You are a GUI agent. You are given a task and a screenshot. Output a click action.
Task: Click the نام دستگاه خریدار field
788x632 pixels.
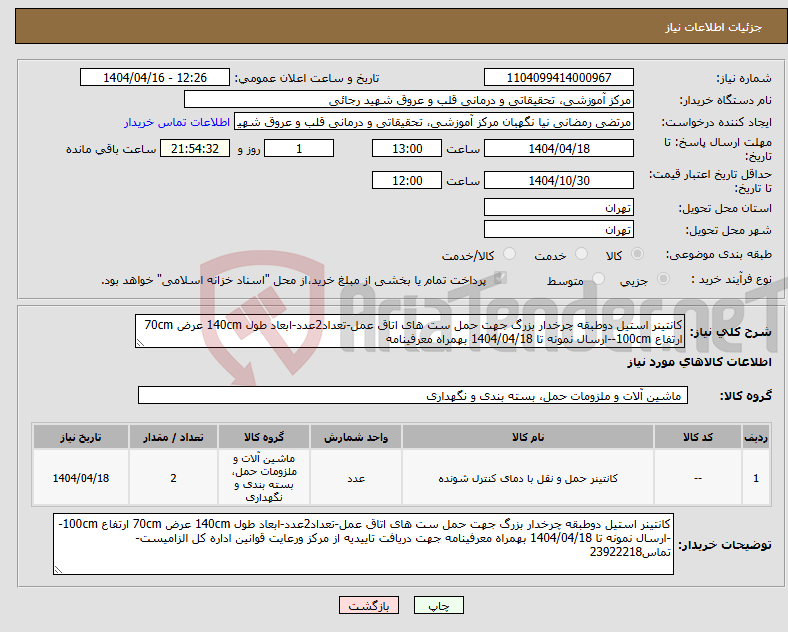[408, 99]
